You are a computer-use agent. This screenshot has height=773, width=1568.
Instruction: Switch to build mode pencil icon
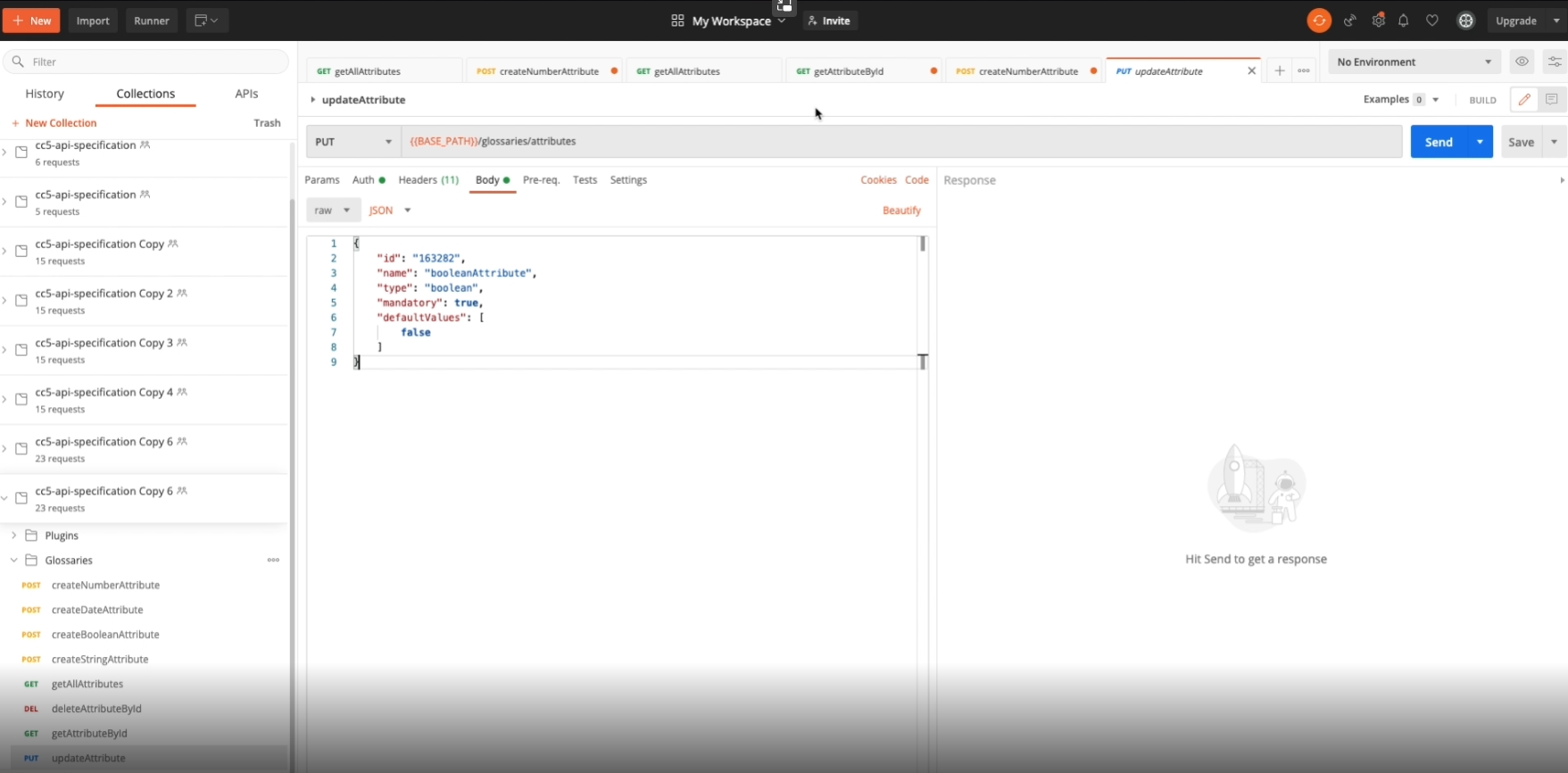(x=1523, y=100)
